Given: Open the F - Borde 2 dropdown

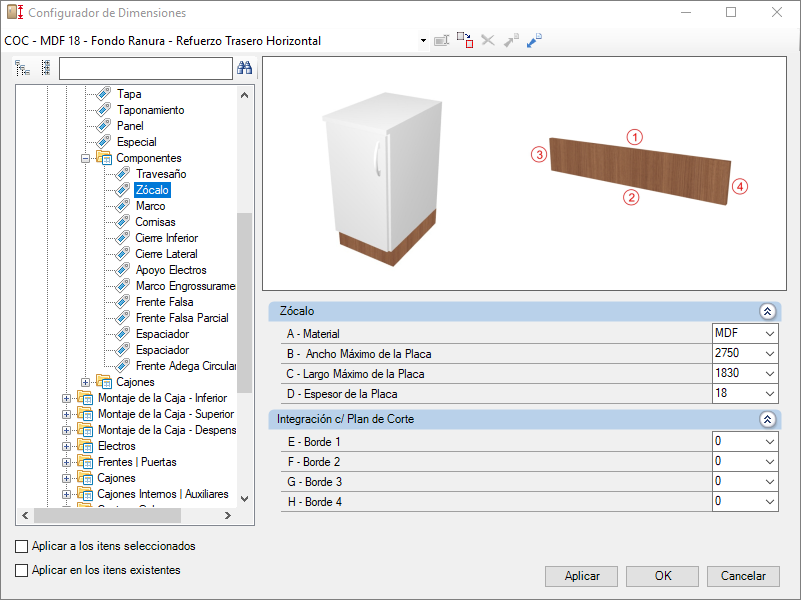Looking at the screenshot, I should coord(770,462).
